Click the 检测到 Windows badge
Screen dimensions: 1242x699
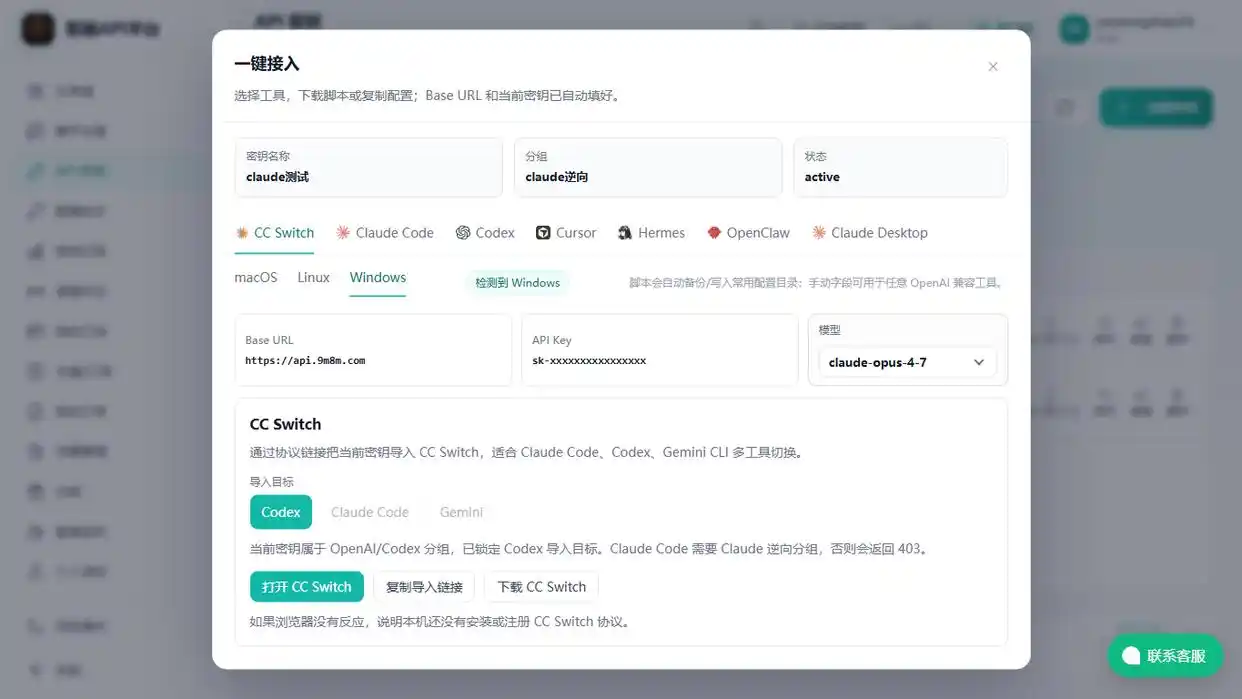tap(517, 283)
